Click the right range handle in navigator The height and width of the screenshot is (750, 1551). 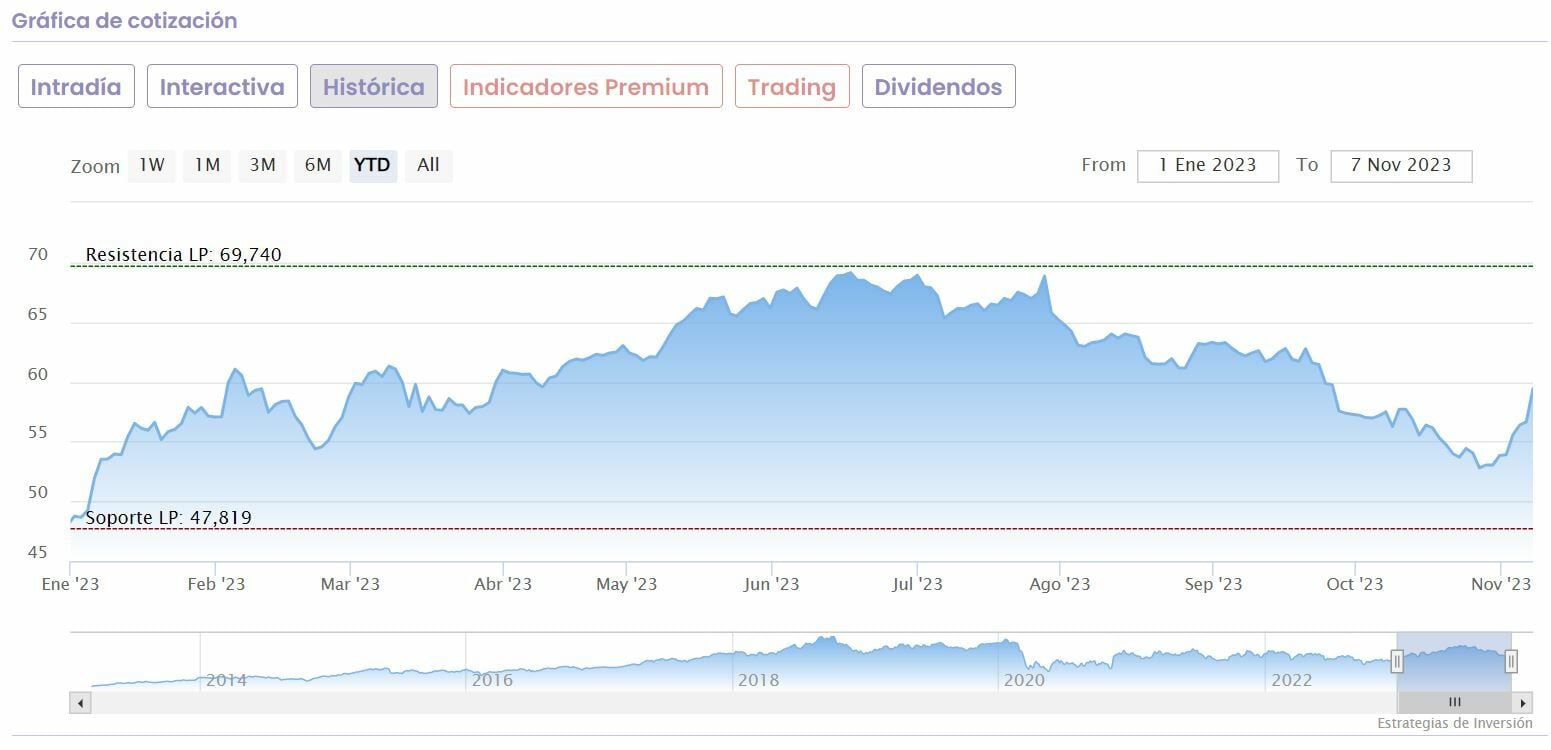pos(1511,661)
